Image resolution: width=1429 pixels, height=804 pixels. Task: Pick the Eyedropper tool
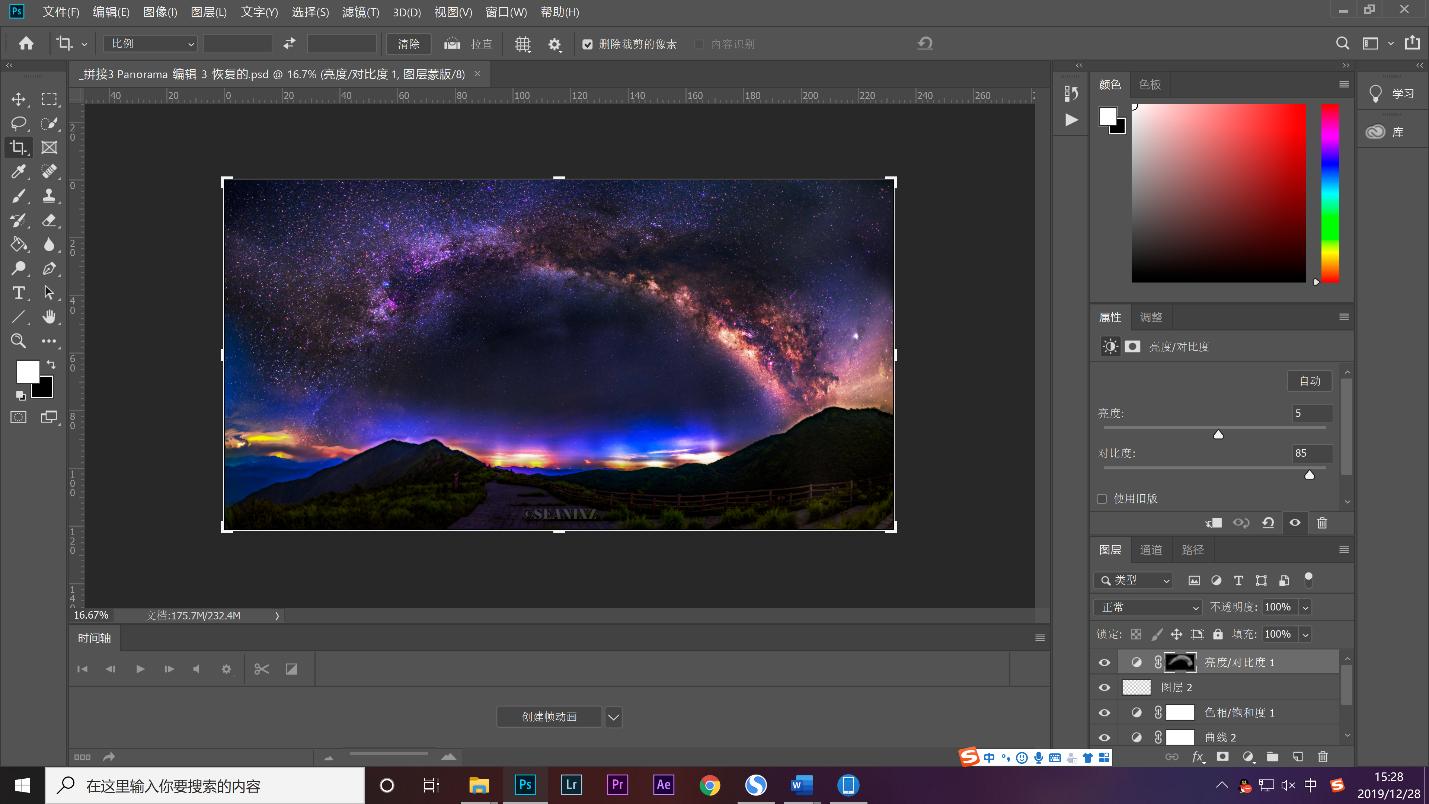[18, 172]
